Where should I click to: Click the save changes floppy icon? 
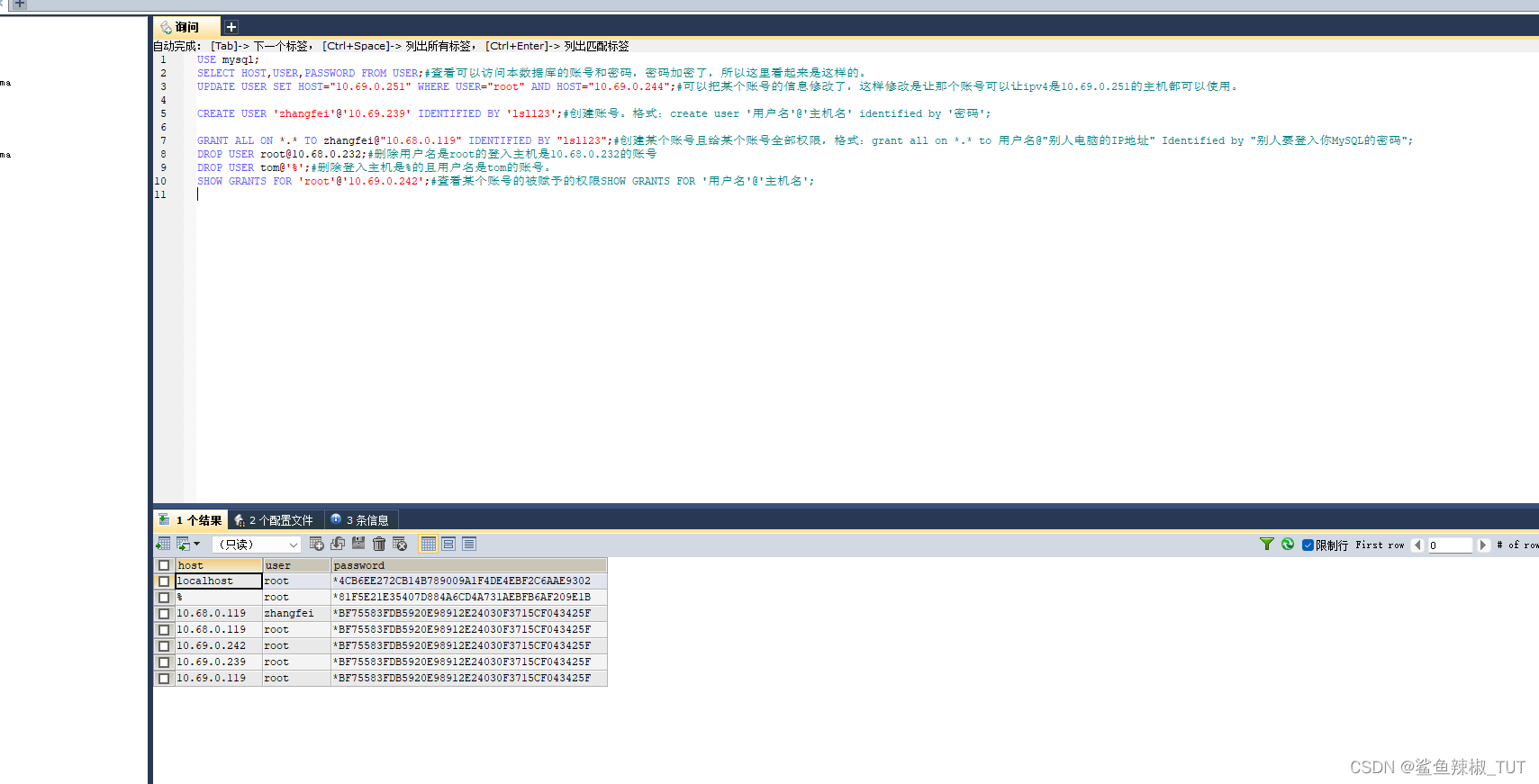pos(358,543)
